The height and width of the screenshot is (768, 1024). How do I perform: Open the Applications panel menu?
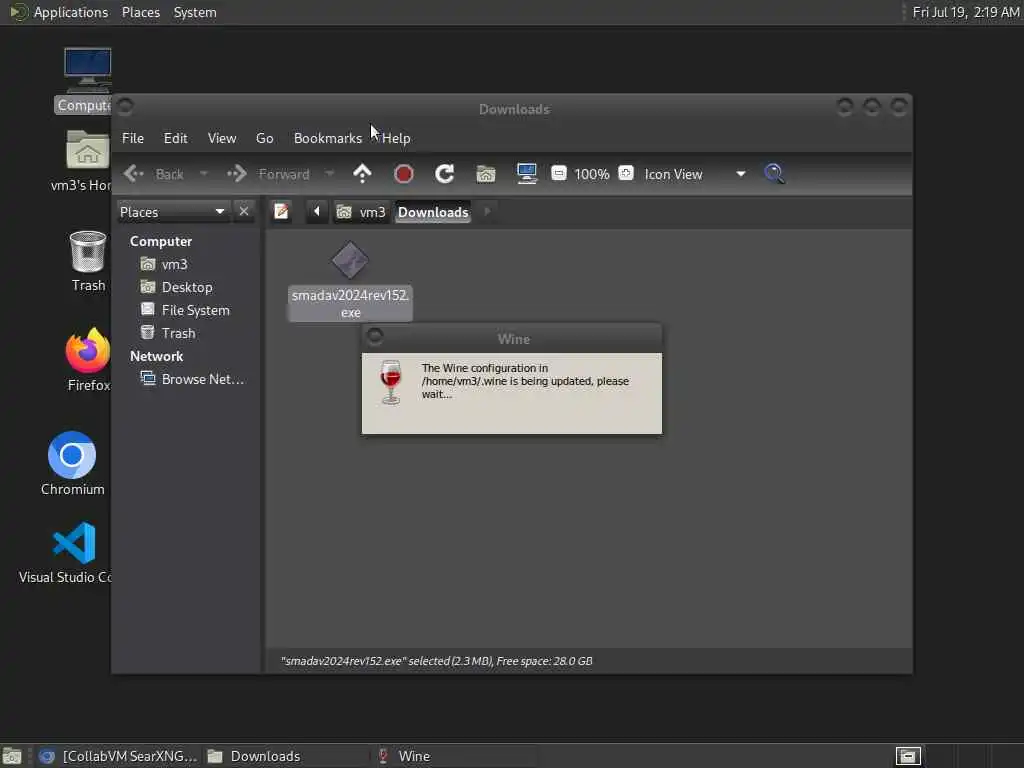click(x=59, y=12)
